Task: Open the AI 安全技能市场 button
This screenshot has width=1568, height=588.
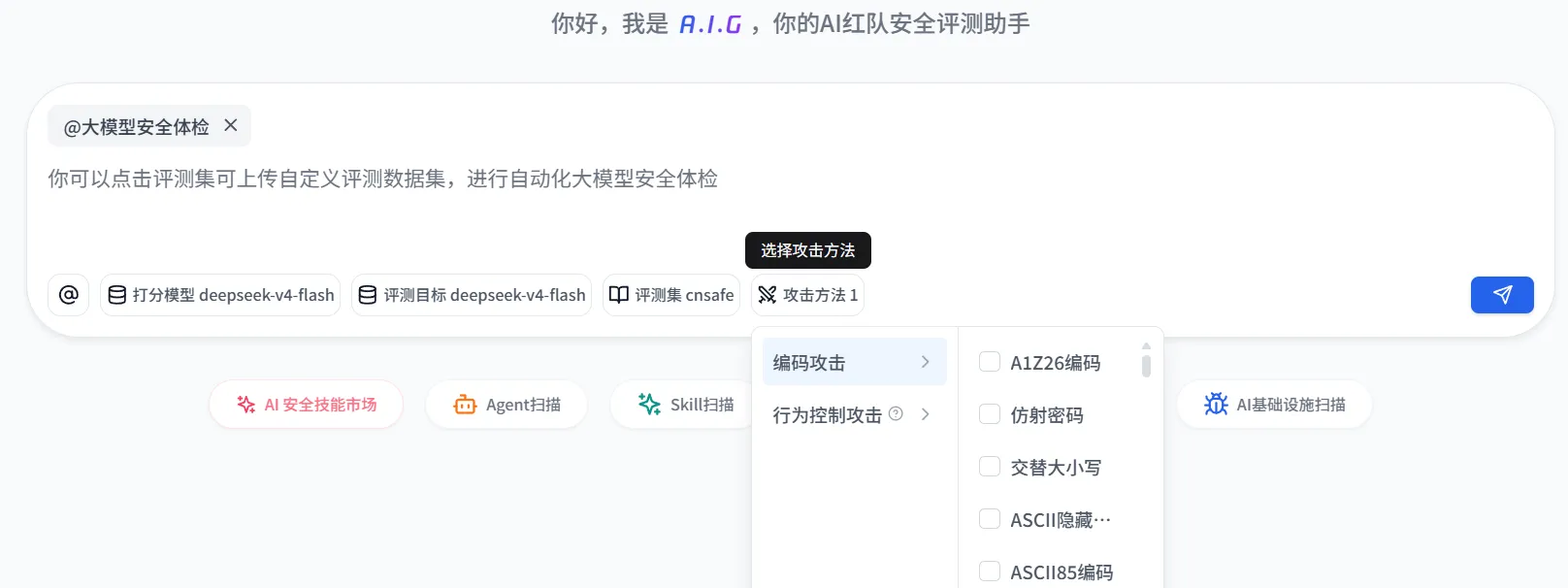Action: click(x=306, y=405)
